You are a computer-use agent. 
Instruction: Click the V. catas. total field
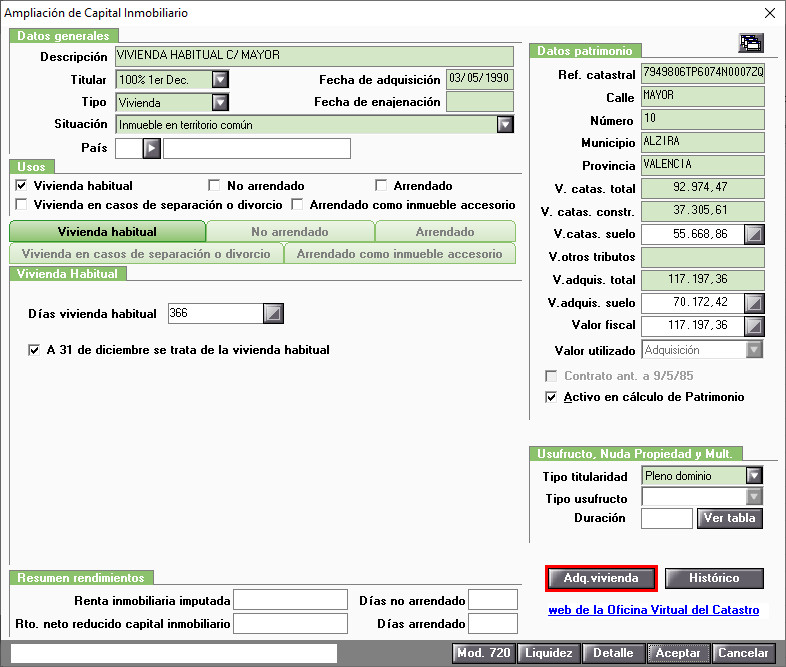pos(703,188)
